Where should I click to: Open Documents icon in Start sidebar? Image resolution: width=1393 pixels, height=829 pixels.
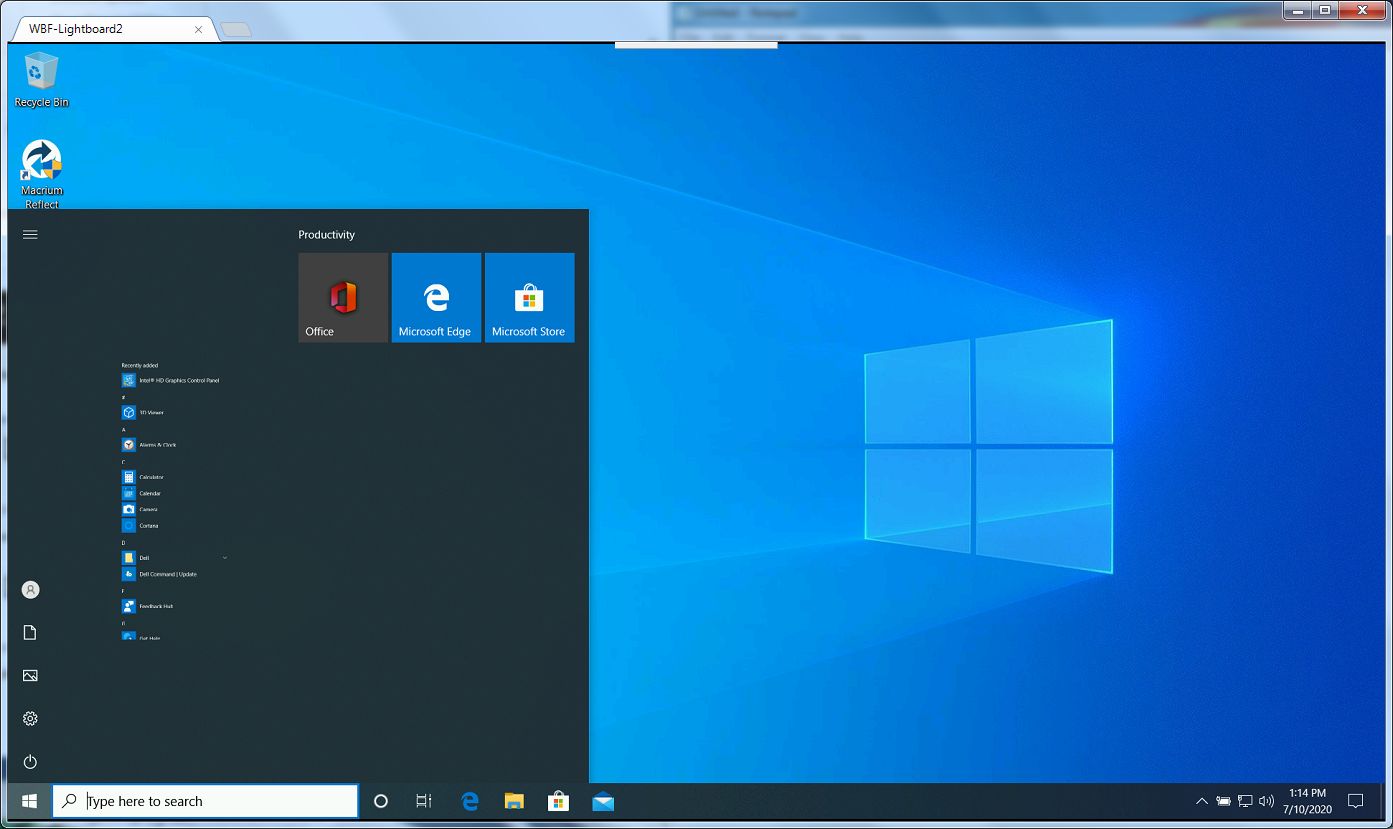pos(30,633)
